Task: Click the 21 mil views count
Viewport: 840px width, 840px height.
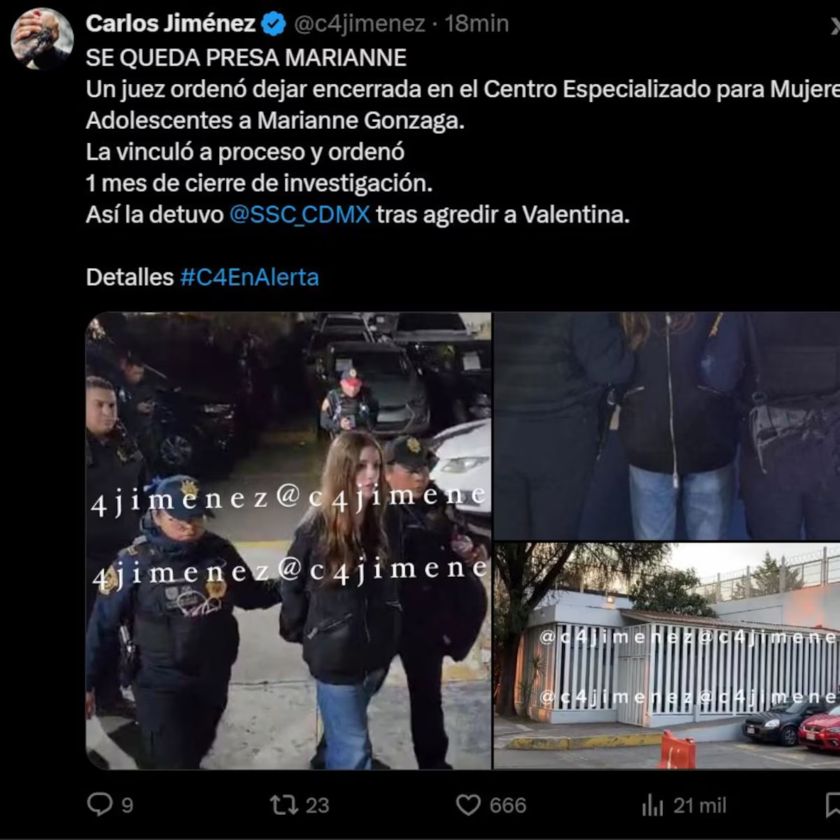Action: [x=700, y=806]
